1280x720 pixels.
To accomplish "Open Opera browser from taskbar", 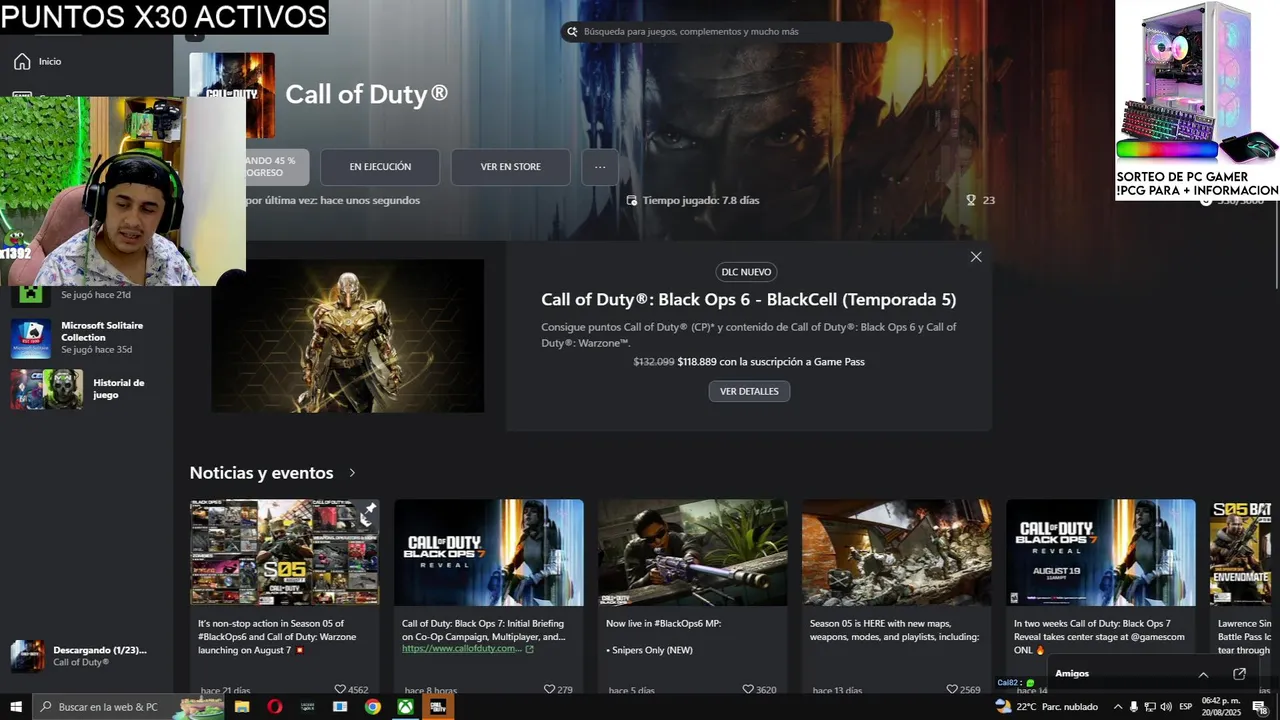I will coord(275,707).
